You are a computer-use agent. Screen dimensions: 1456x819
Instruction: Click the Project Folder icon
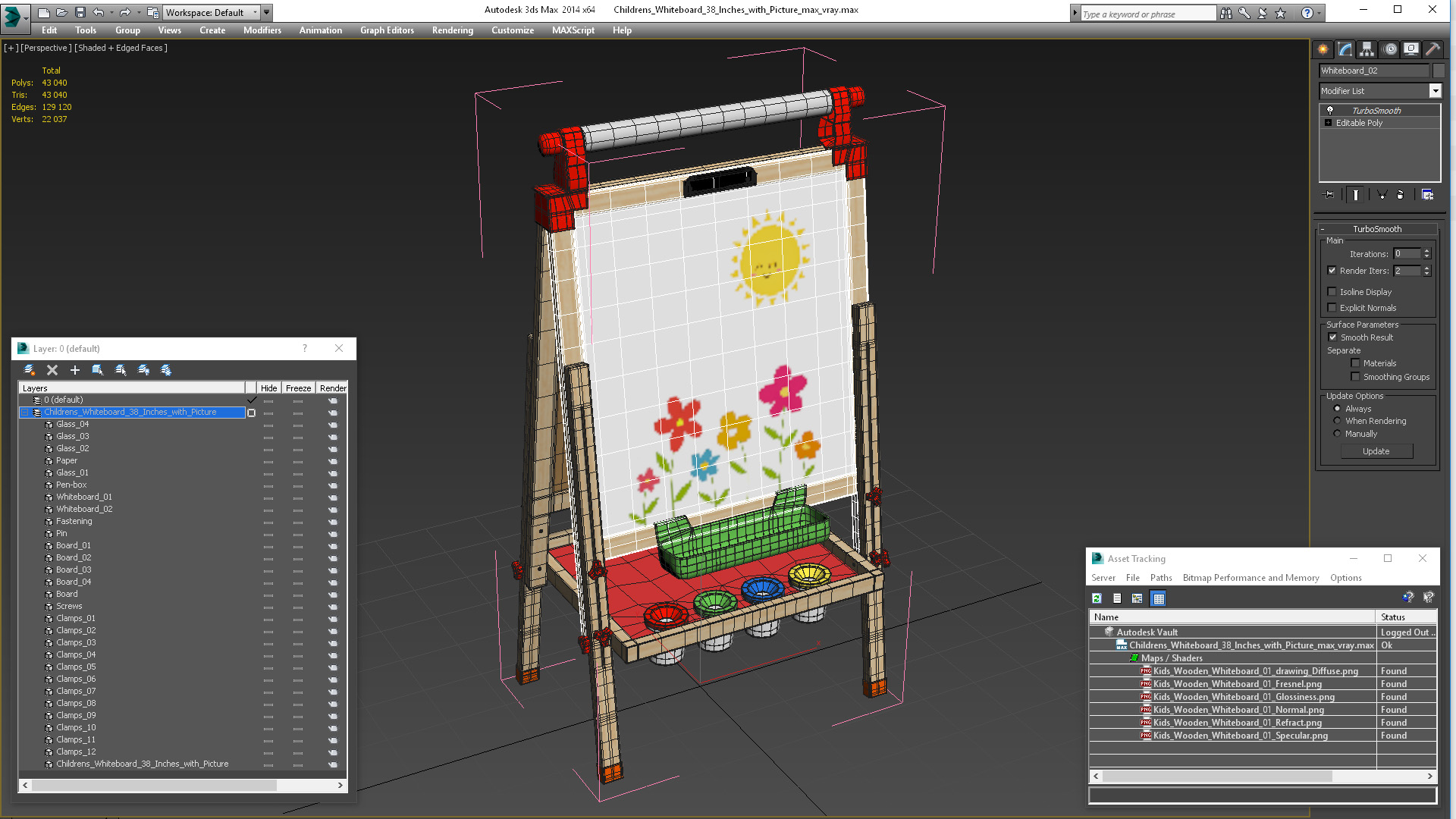pyautogui.click(x=152, y=12)
